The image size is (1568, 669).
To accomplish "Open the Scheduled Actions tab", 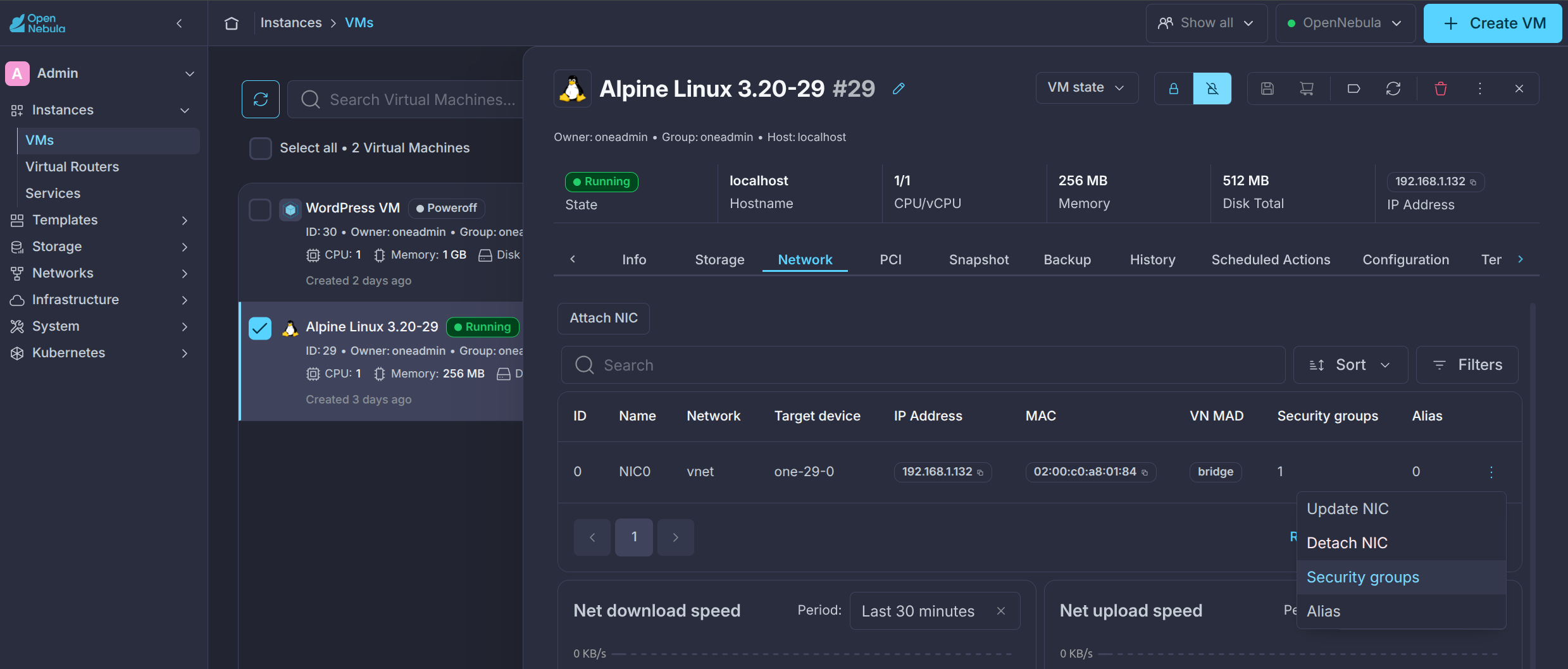I will [1271, 260].
